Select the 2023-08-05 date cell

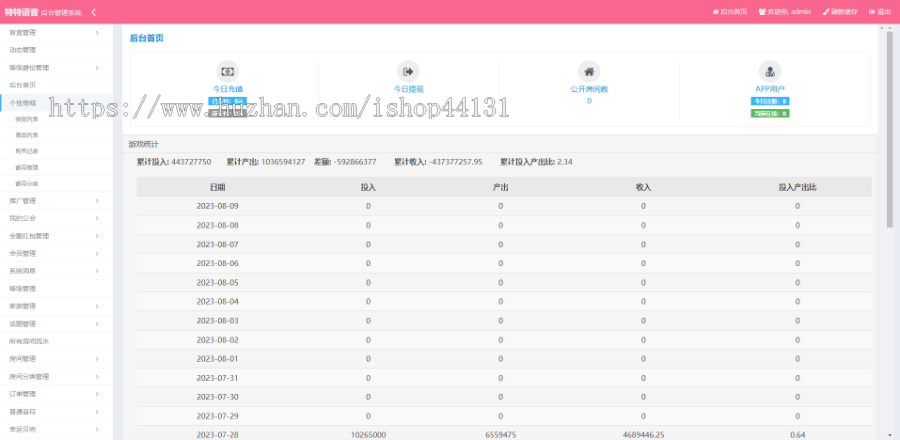coord(218,282)
